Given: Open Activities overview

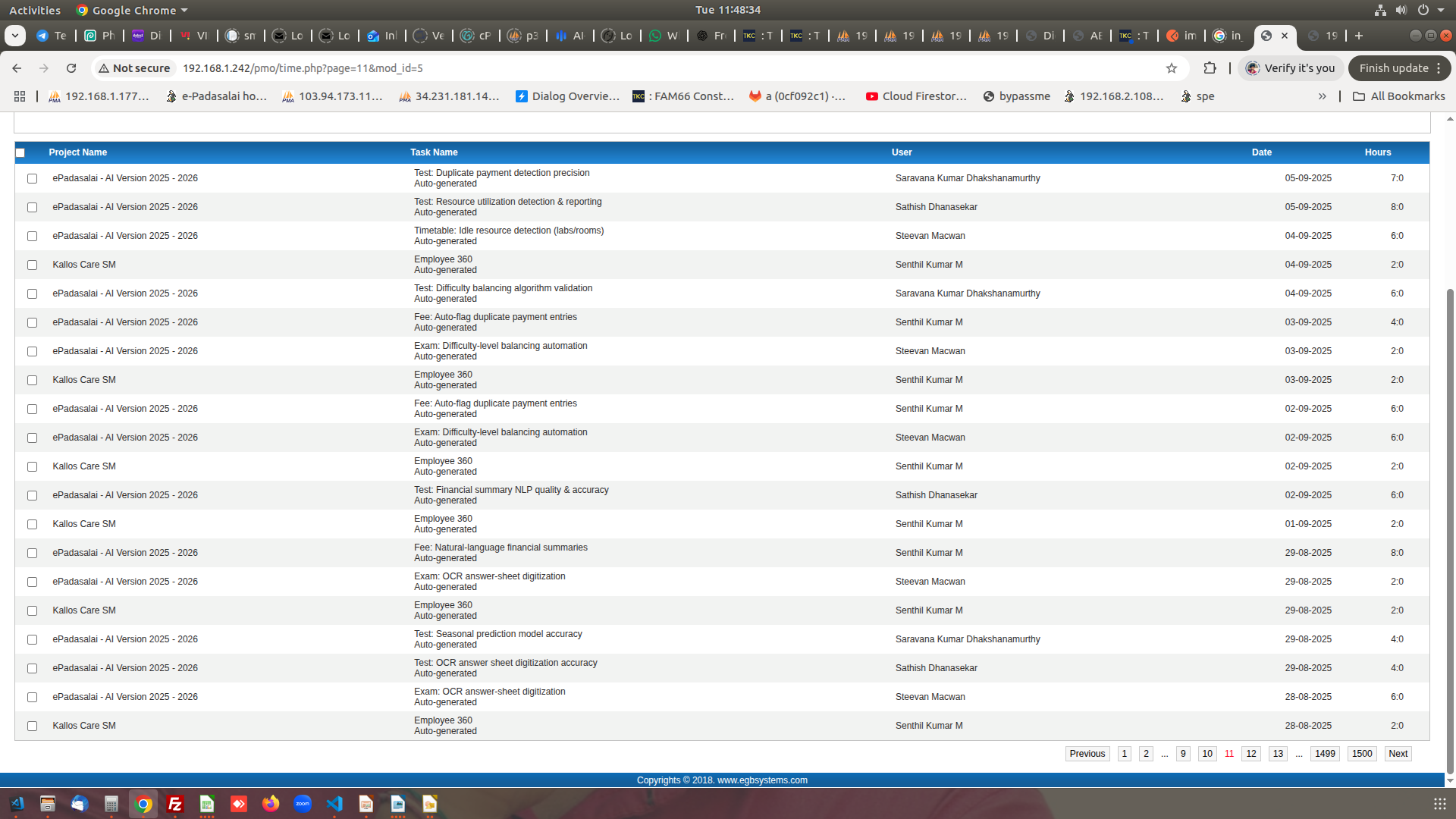Looking at the screenshot, I should 35,10.
